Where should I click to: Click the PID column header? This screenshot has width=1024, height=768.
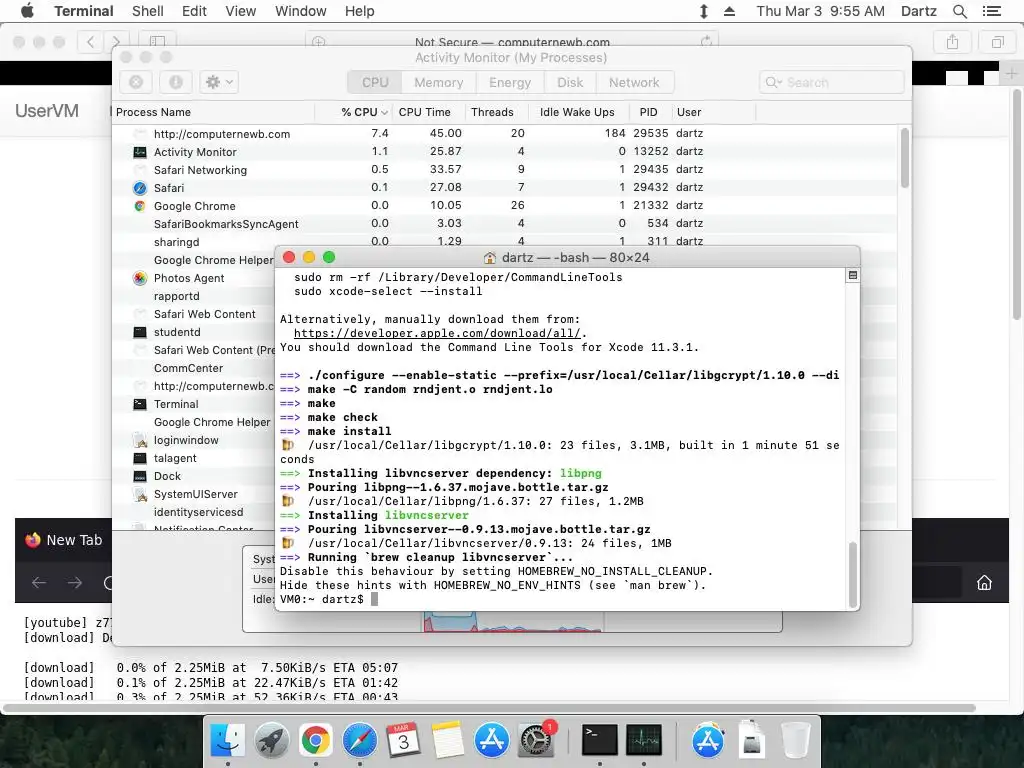tap(648, 112)
